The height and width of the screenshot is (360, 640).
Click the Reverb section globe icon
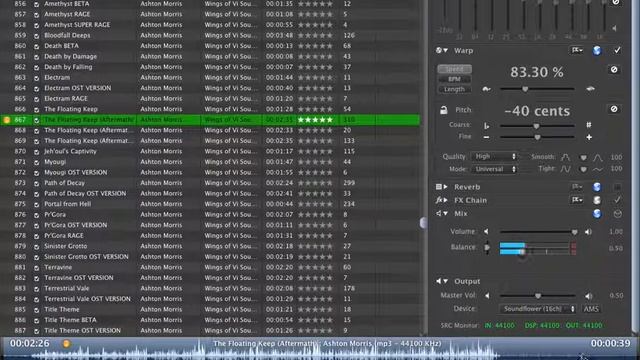pos(597,187)
